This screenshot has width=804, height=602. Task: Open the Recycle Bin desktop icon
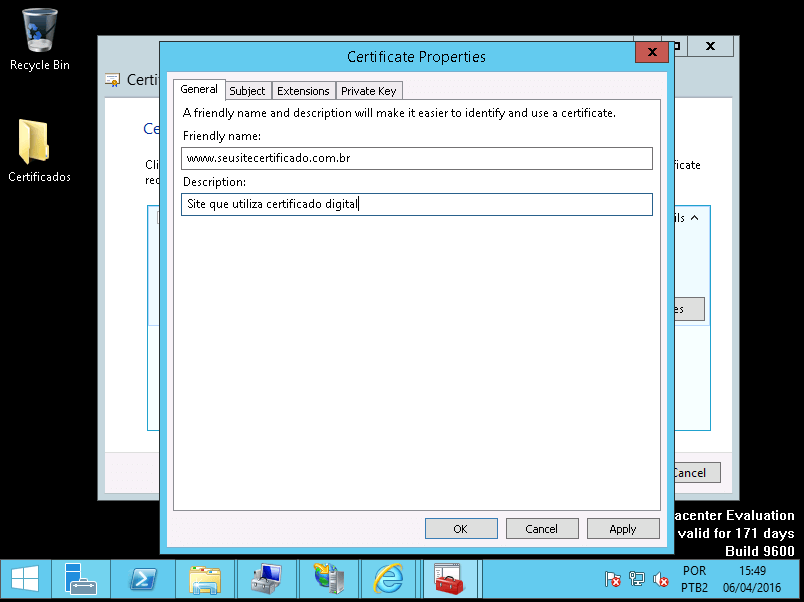click(x=39, y=39)
